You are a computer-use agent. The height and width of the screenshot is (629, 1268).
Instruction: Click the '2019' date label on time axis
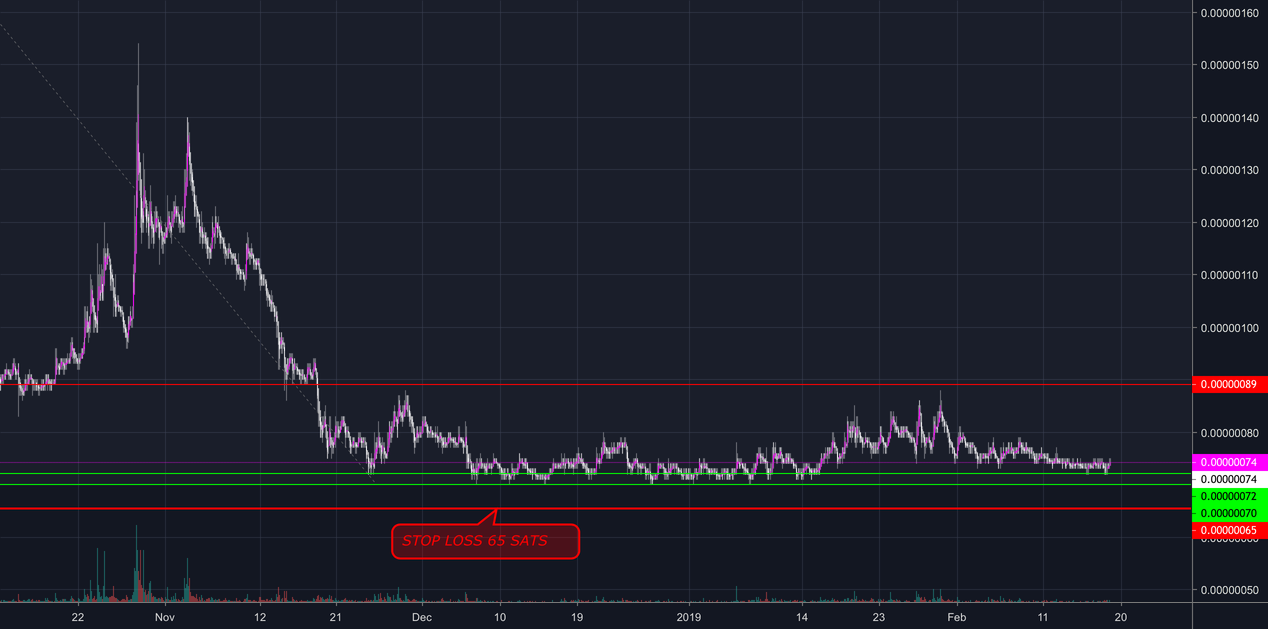pyautogui.click(x=690, y=617)
